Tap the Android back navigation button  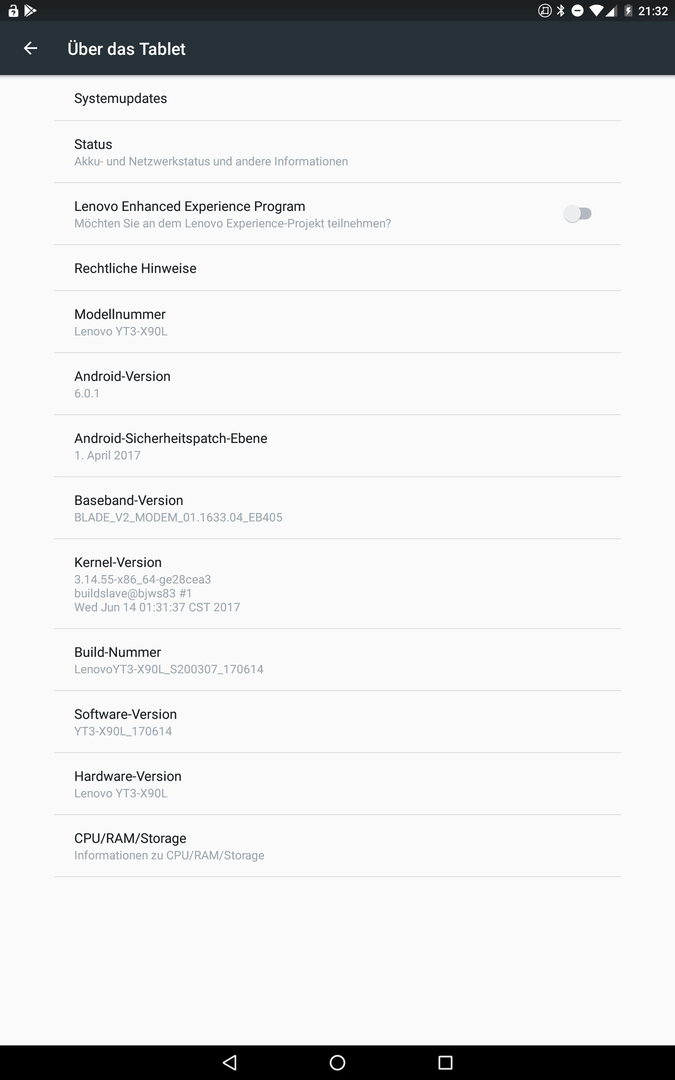click(230, 1062)
